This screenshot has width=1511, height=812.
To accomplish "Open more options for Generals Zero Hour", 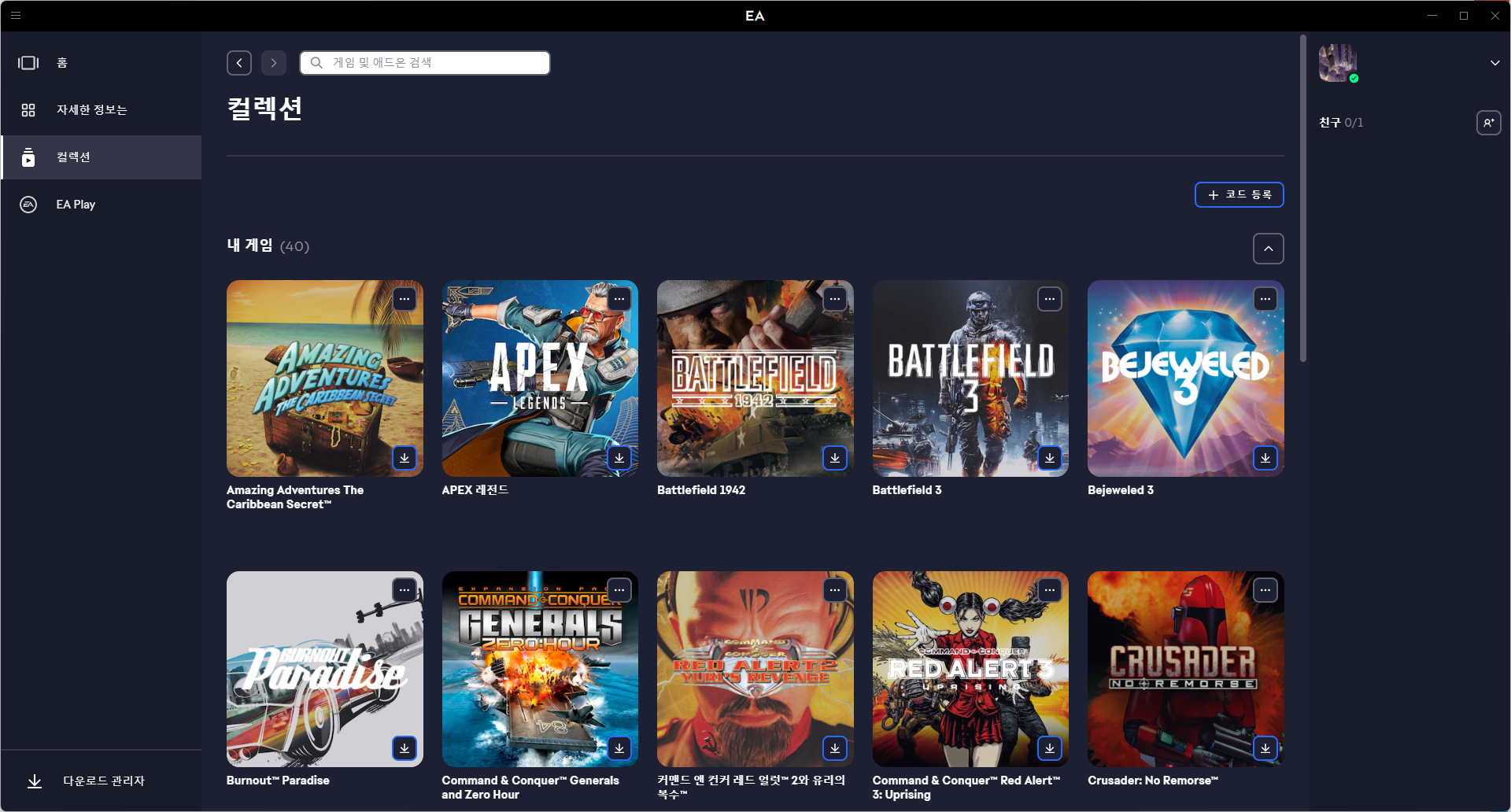I will [x=619, y=590].
